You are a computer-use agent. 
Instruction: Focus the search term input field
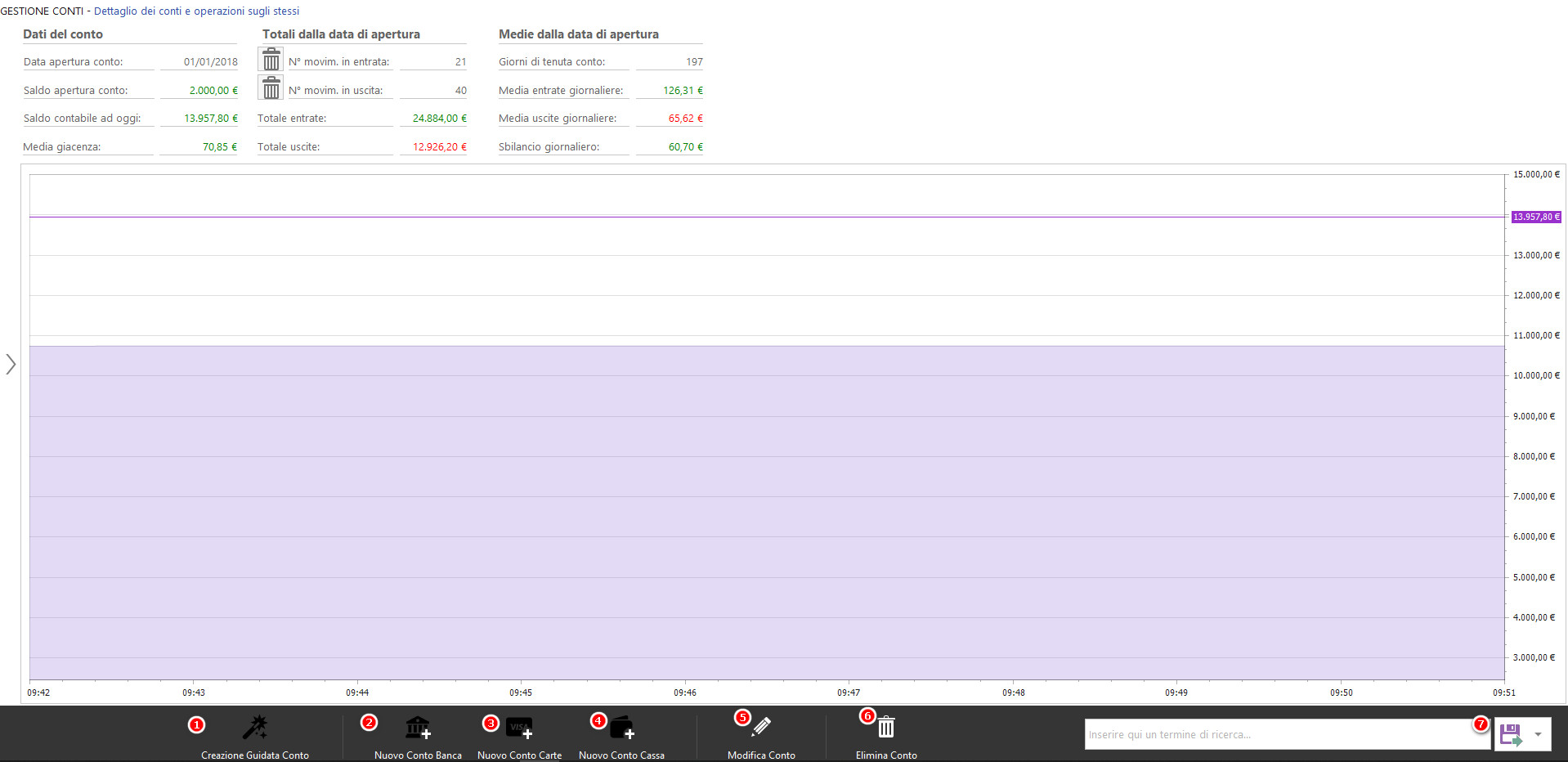coord(1288,734)
